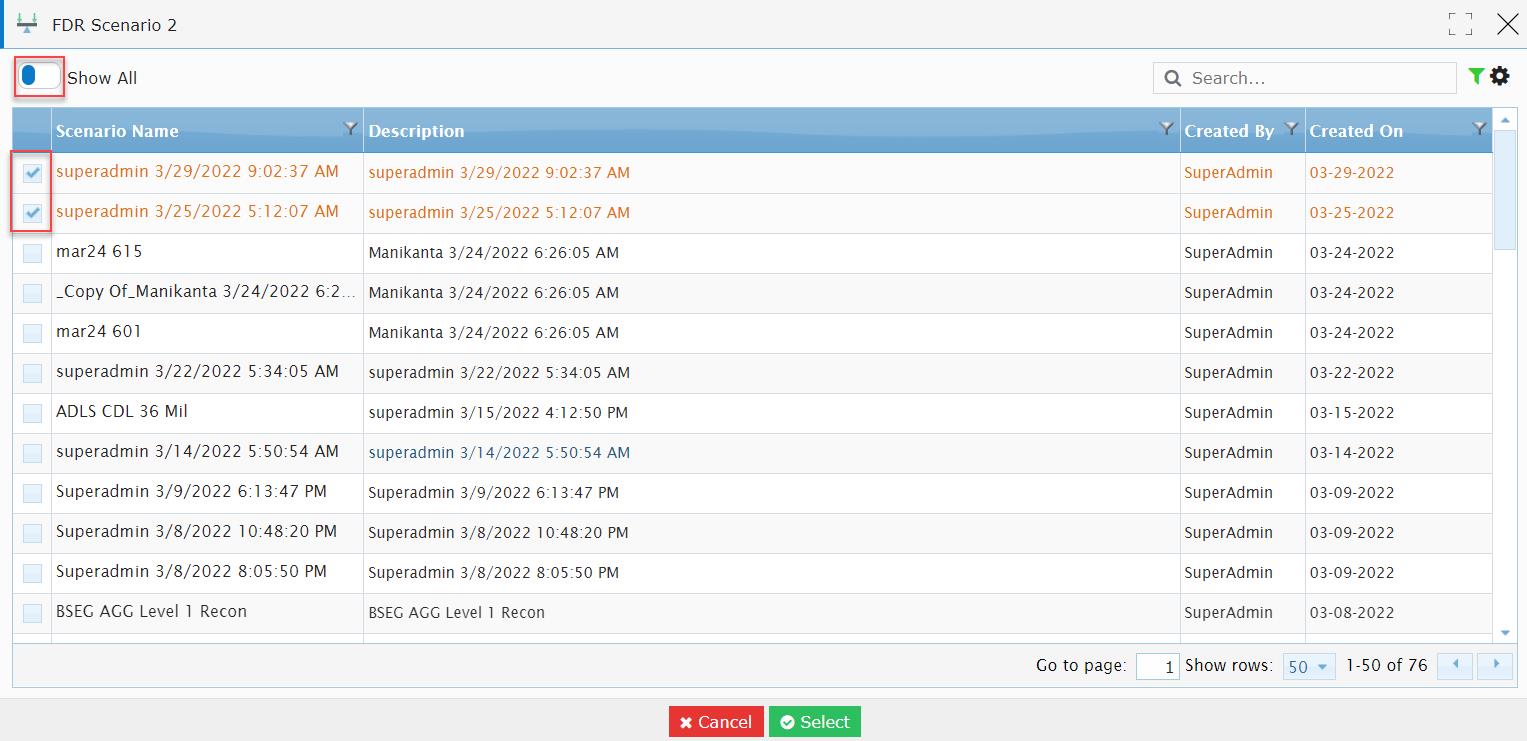Click the green Select button

(815, 722)
